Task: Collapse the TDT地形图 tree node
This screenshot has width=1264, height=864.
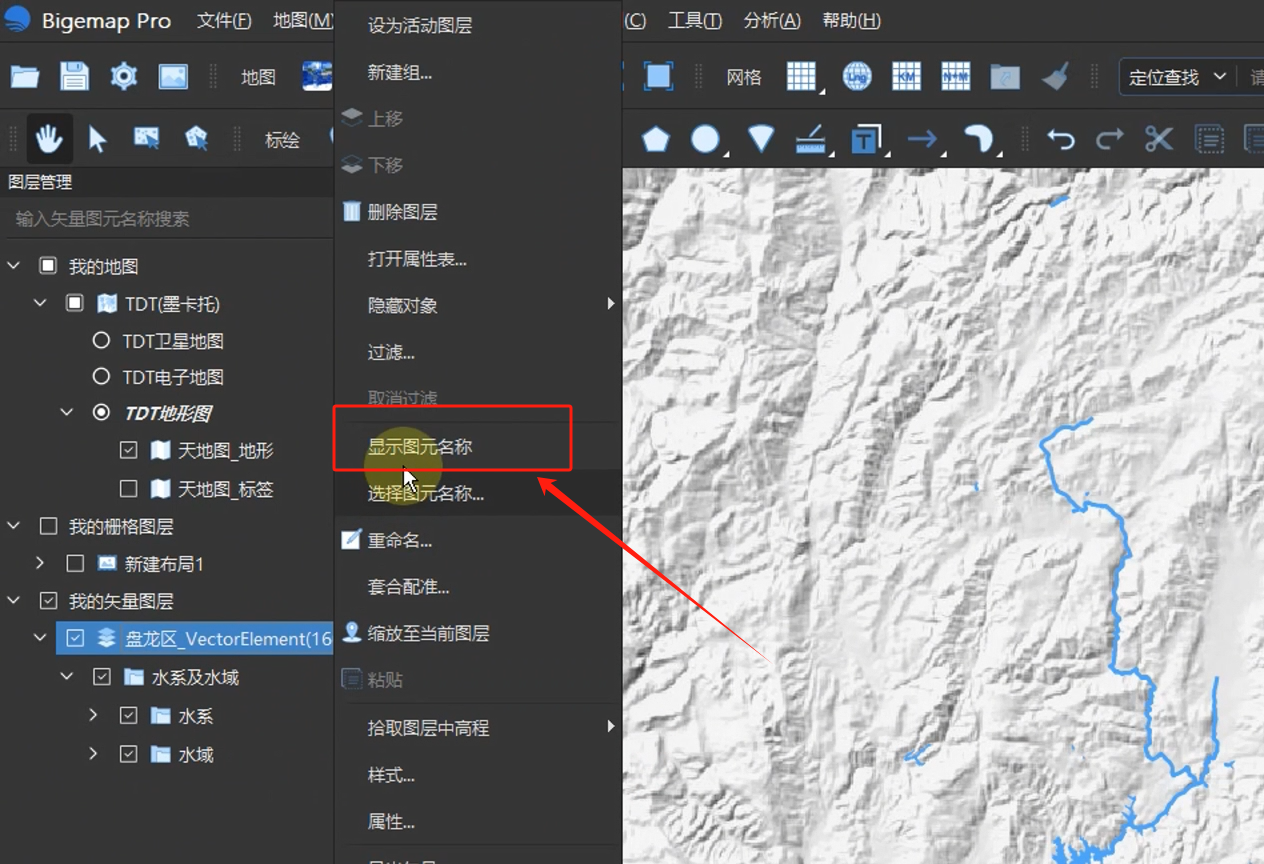Action: pos(67,412)
